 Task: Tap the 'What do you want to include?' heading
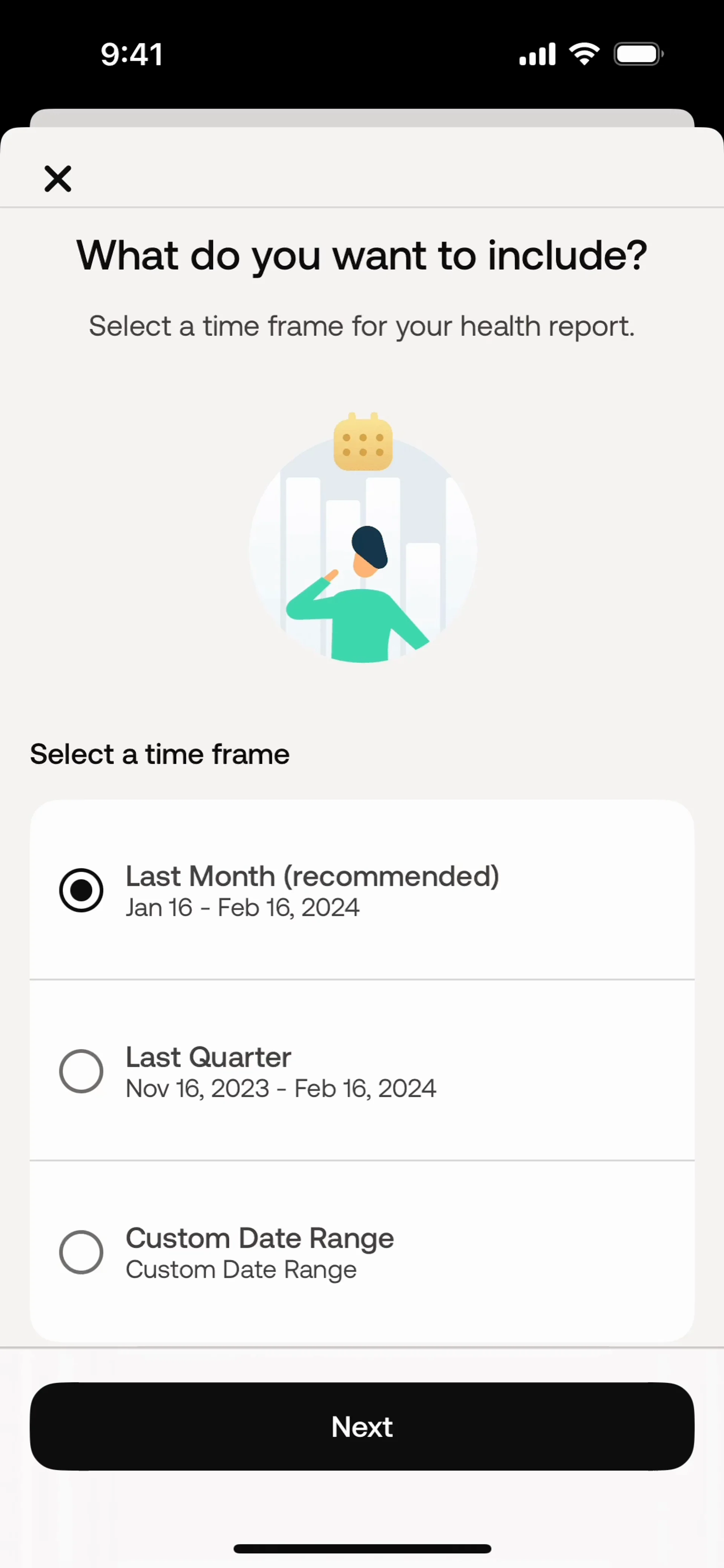pos(362,256)
